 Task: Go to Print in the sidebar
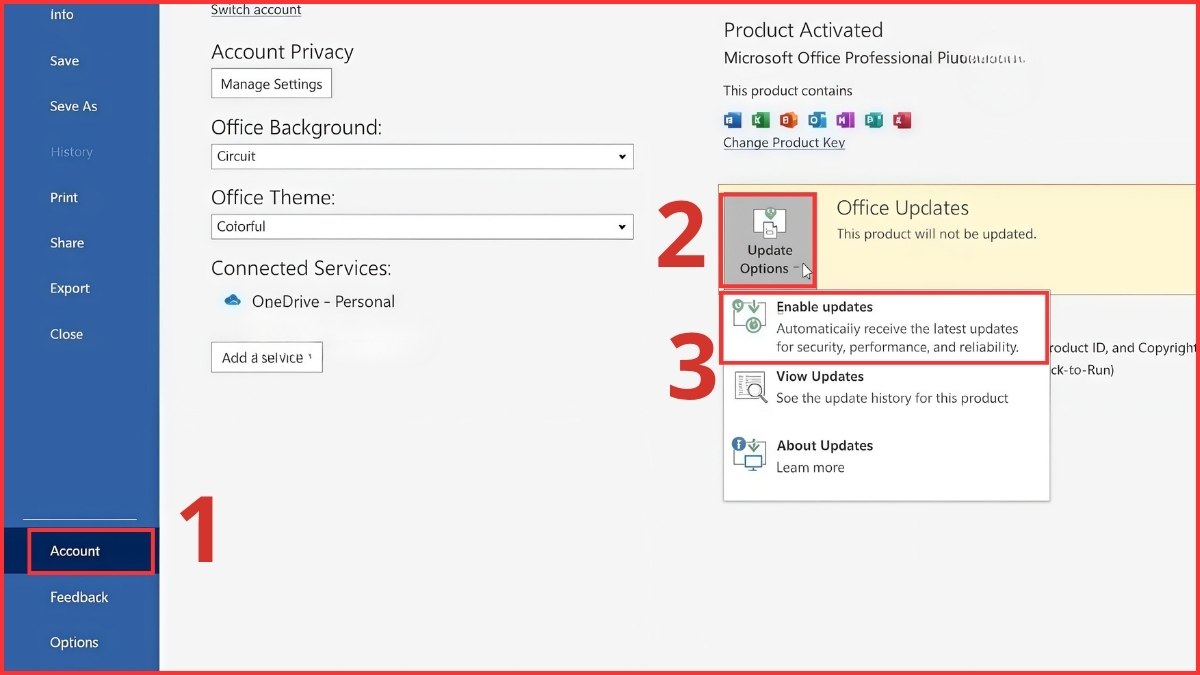click(x=64, y=198)
